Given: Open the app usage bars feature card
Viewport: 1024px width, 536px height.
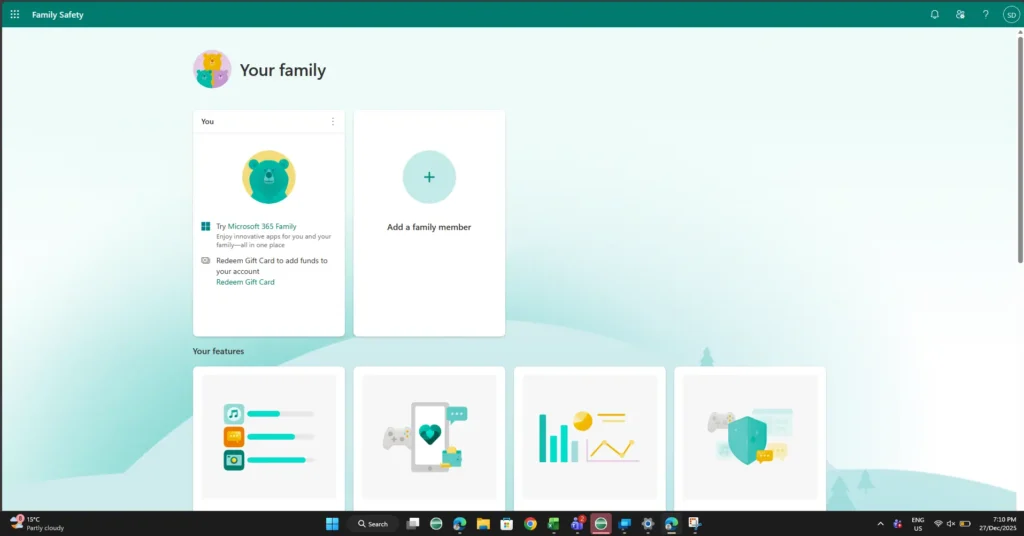Looking at the screenshot, I should [268, 437].
